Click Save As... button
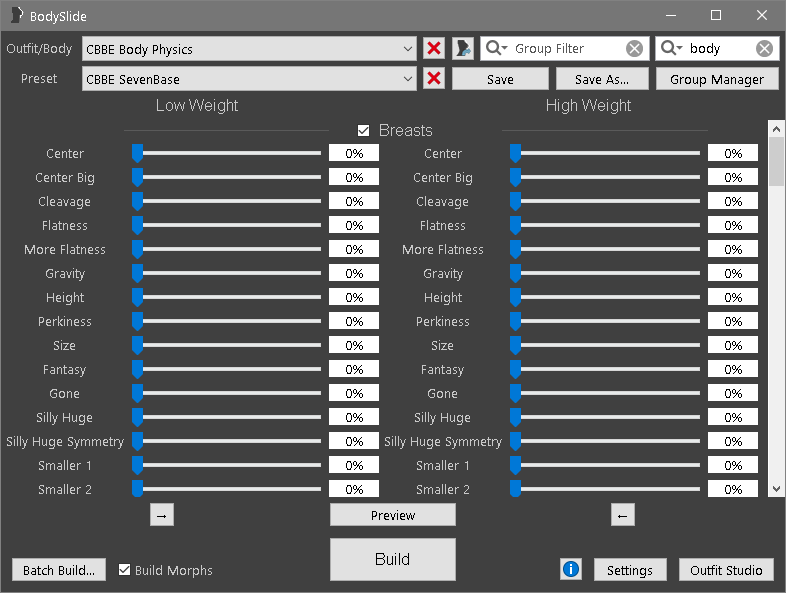Screen dimensions: 786x593 point(602,79)
